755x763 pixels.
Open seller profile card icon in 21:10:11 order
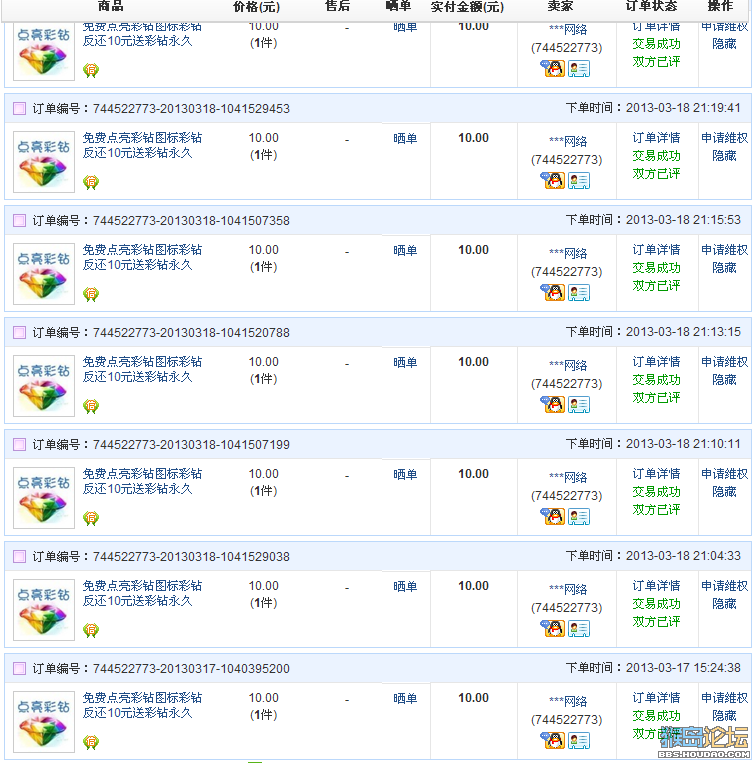point(579,516)
